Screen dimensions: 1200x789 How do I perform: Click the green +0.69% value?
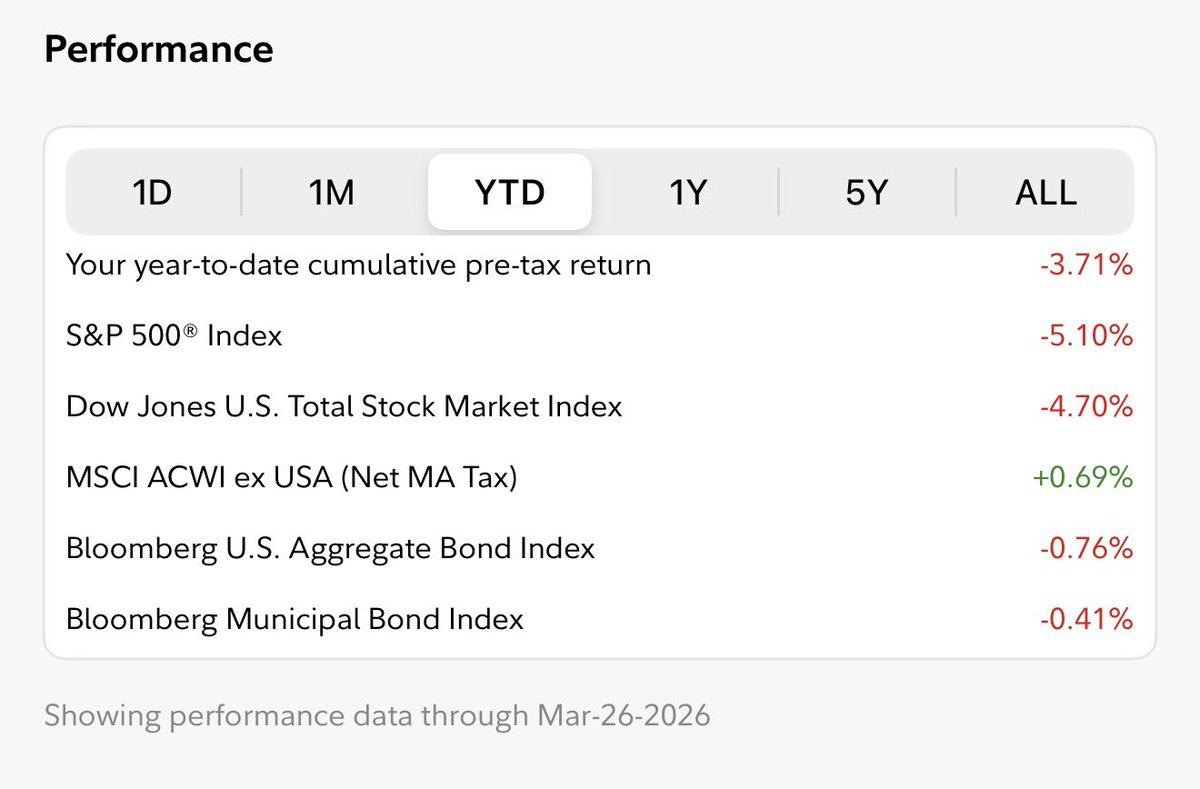pos(1083,478)
